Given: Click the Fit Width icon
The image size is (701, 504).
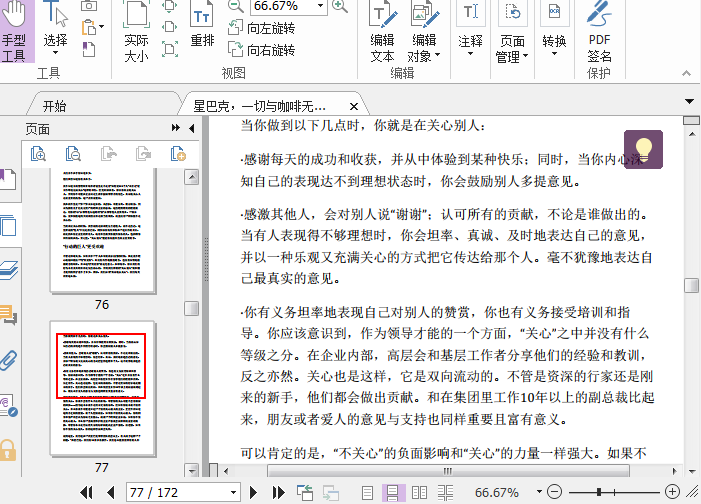Looking at the screenshot, I should [x=170, y=27].
